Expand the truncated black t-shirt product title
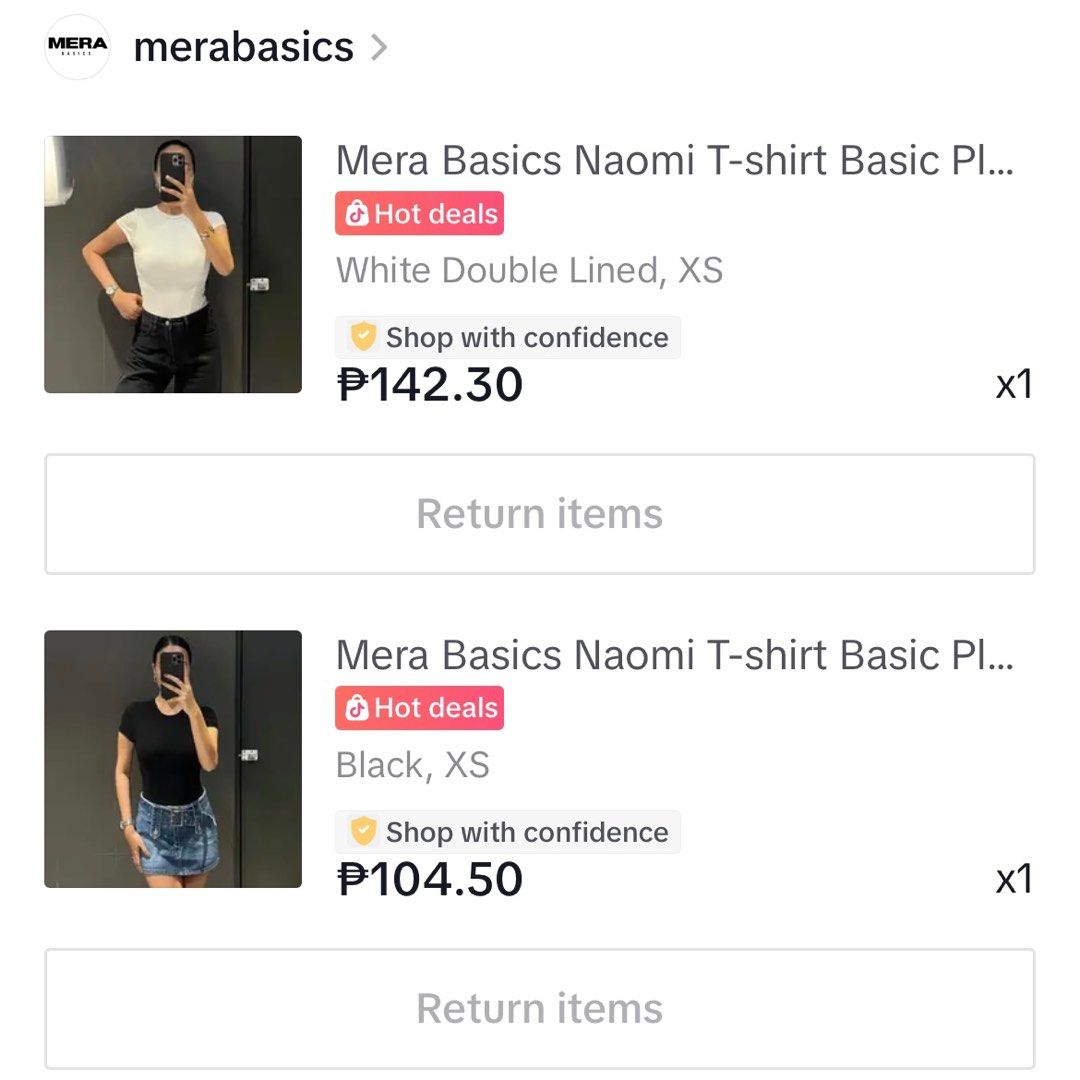The height and width of the screenshot is (1080, 1080). 675,655
